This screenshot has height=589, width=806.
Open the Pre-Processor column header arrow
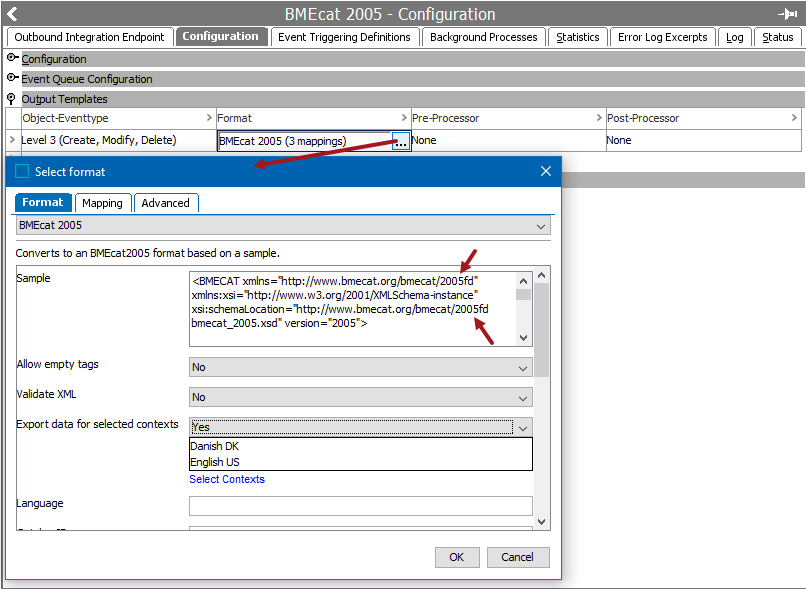599,118
